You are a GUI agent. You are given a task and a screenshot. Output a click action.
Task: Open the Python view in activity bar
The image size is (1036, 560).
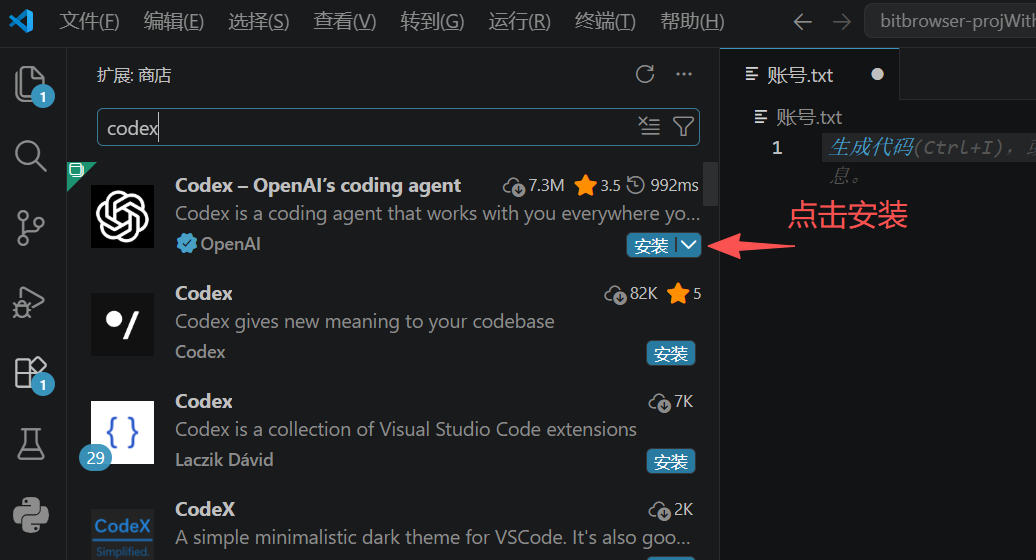tap(30, 515)
